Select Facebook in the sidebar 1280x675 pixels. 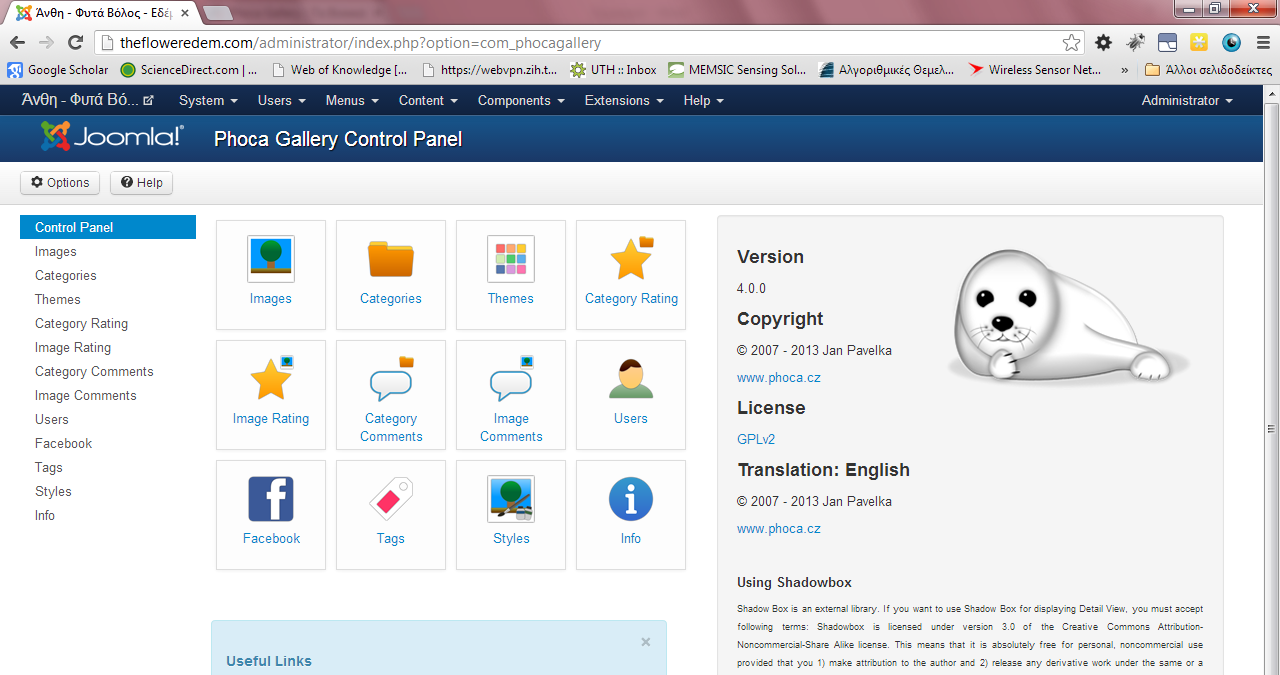click(x=63, y=443)
